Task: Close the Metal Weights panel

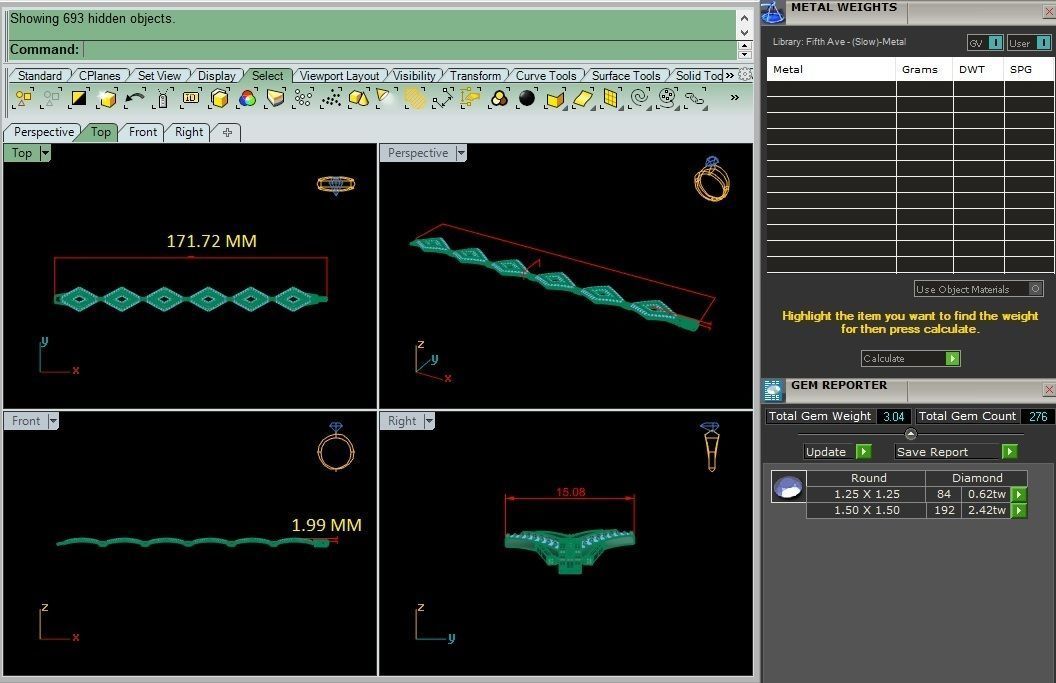Action: click(x=1049, y=12)
